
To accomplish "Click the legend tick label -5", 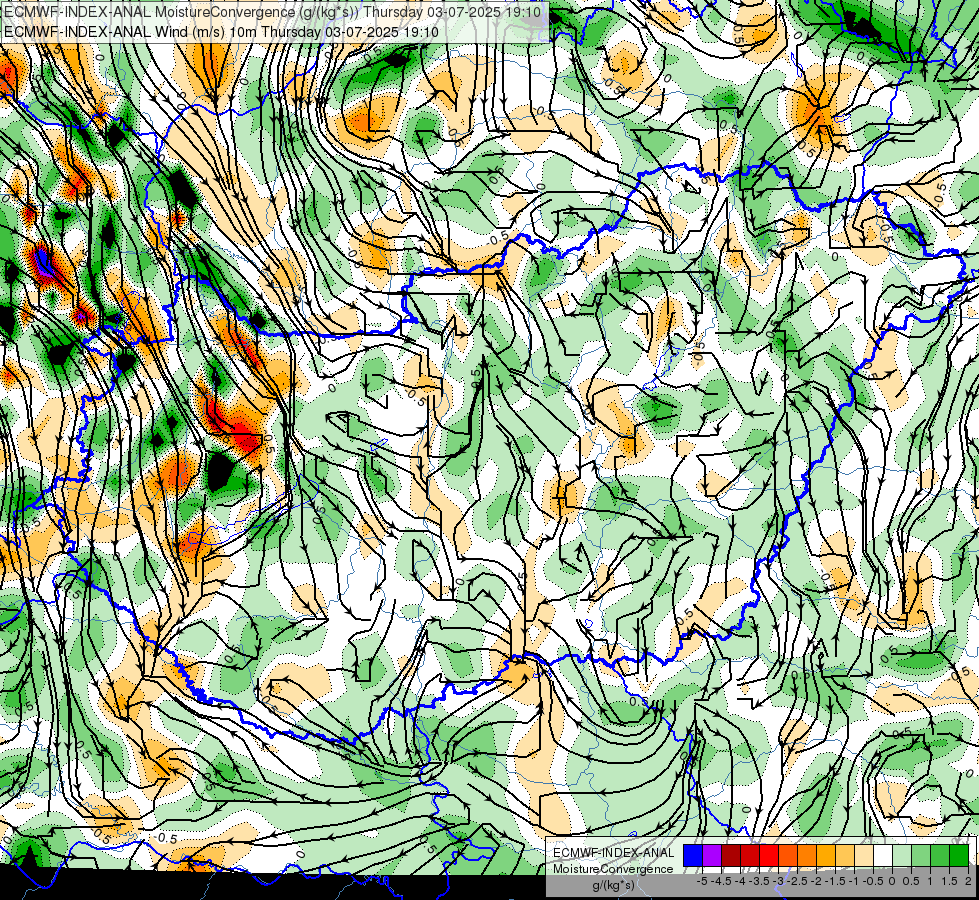I will [x=702, y=881].
